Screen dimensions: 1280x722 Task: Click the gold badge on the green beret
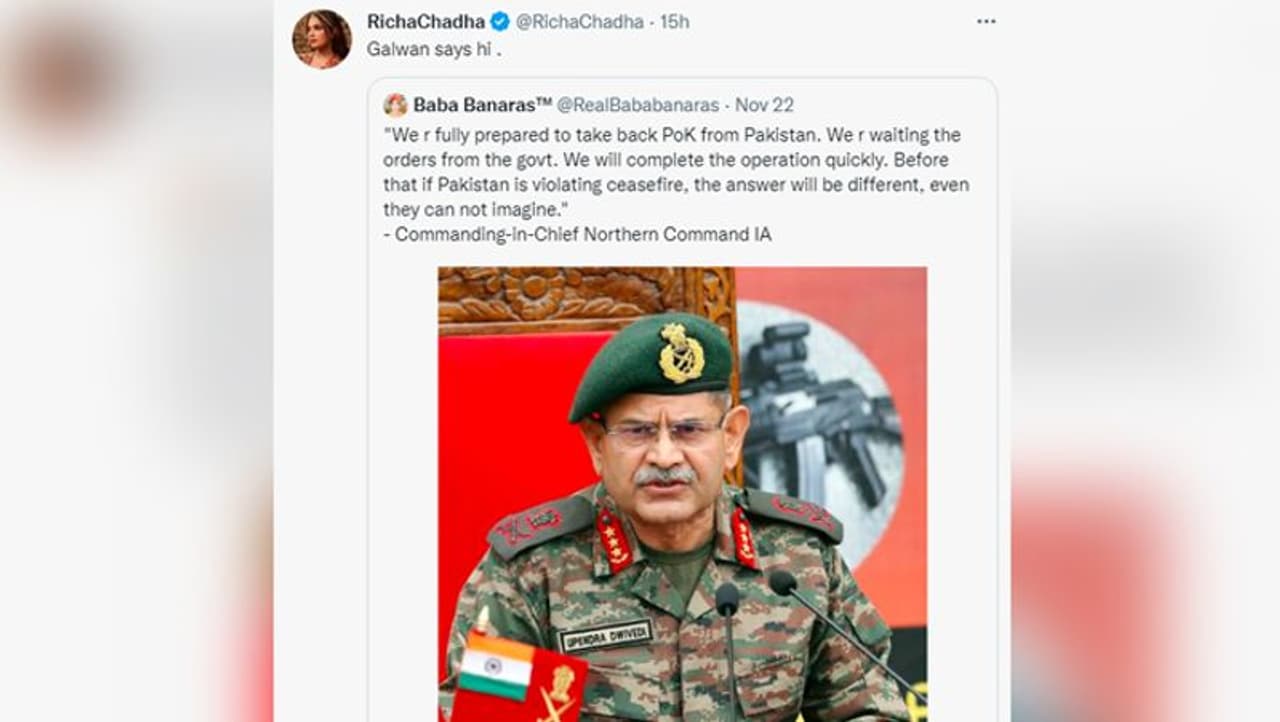(681, 353)
